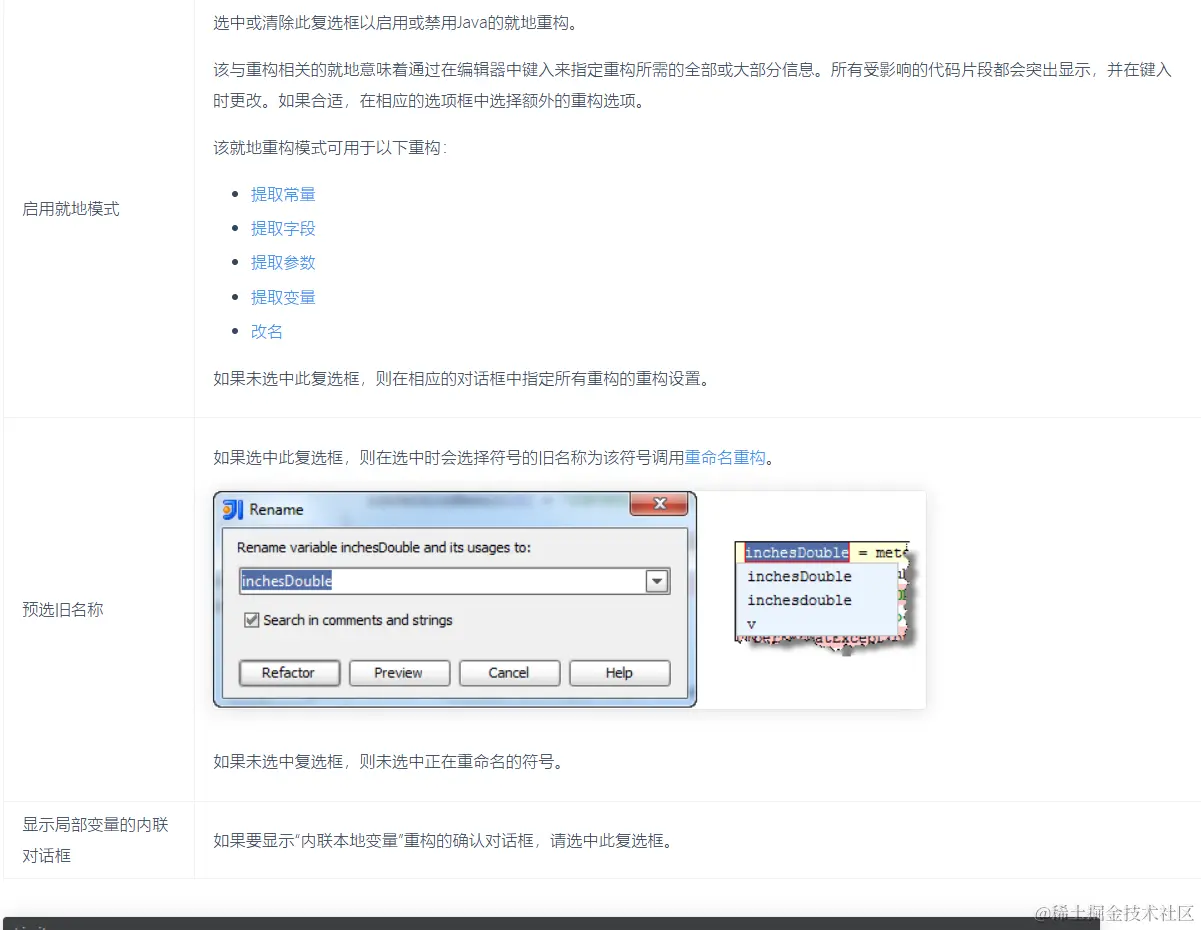Toggle Search in comments and strings checkbox
The height and width of the screenshot is (930, 1201).
[x=252, y=620]
